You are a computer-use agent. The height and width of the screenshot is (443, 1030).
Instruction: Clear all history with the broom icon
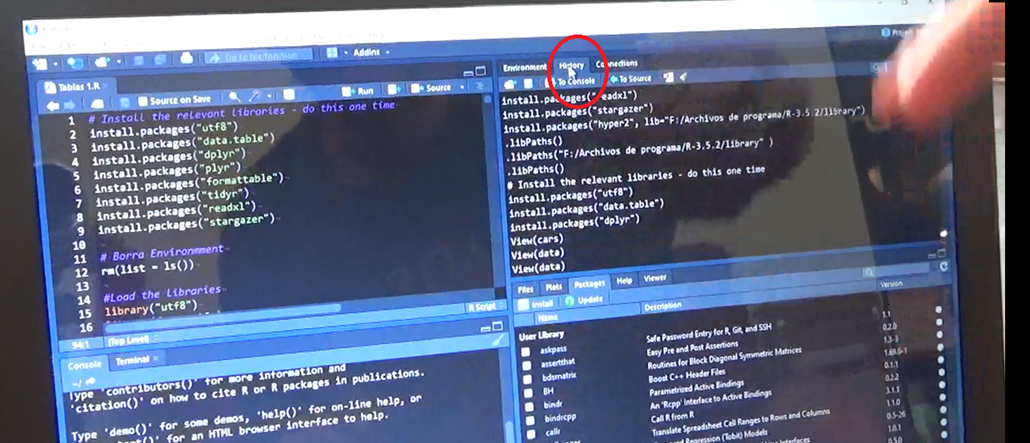click(x=683, y=77)
